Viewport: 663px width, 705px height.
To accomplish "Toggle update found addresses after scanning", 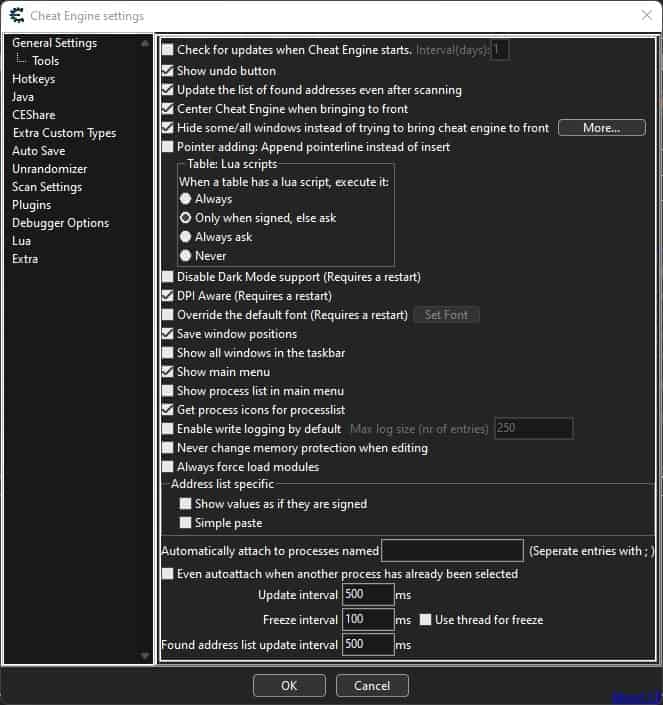I will (x=168, y=90).
